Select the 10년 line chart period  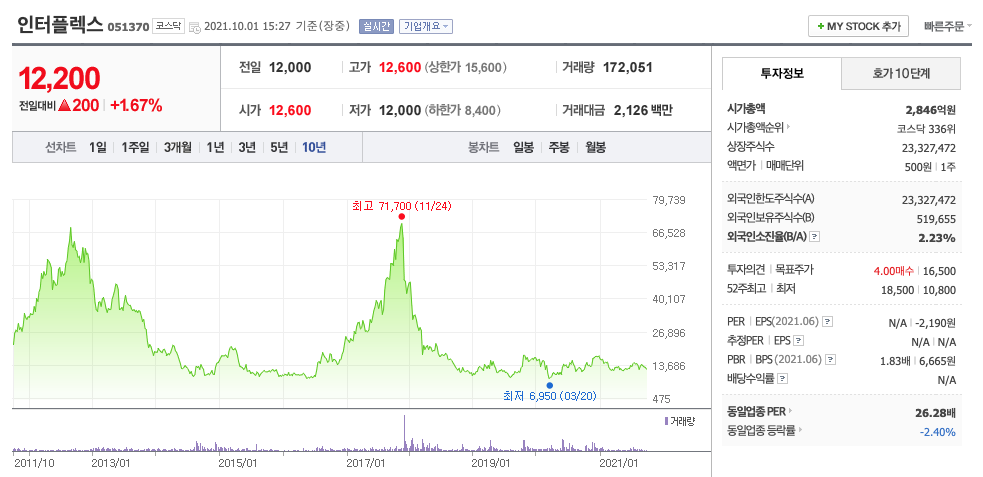coord(313,148)
